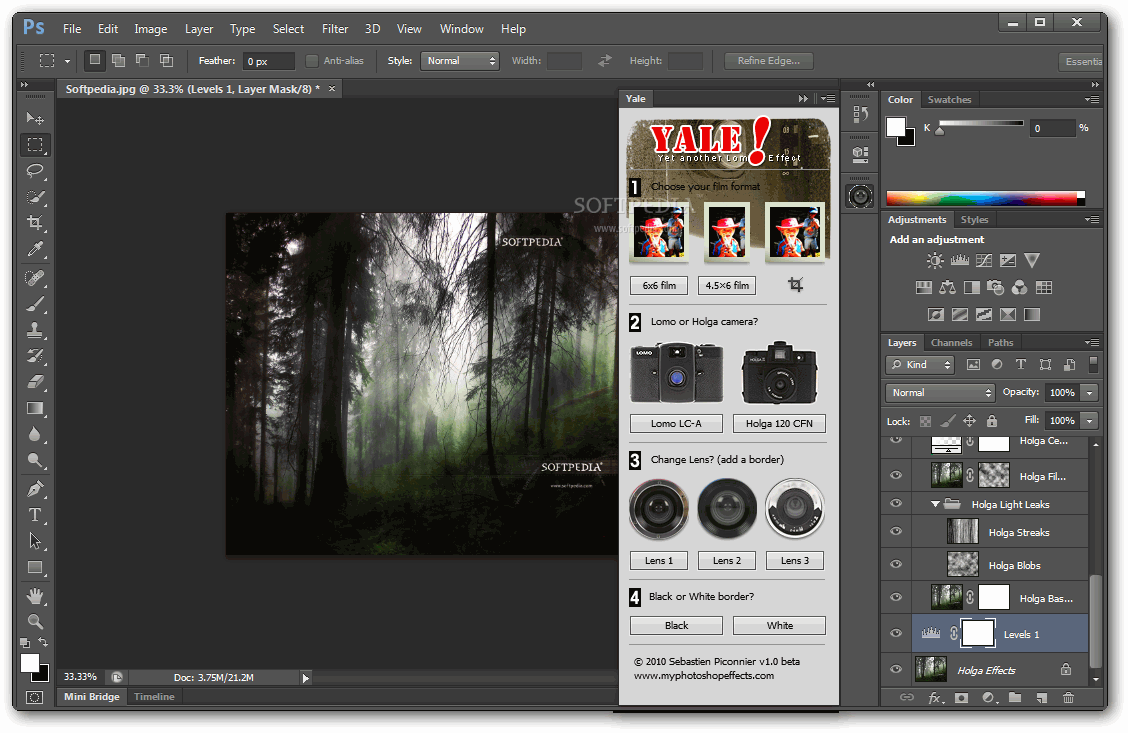Viewport: 1128px width, 733px height.
Task: Toggle Lock position icon
Action: [x=970, y=421]
